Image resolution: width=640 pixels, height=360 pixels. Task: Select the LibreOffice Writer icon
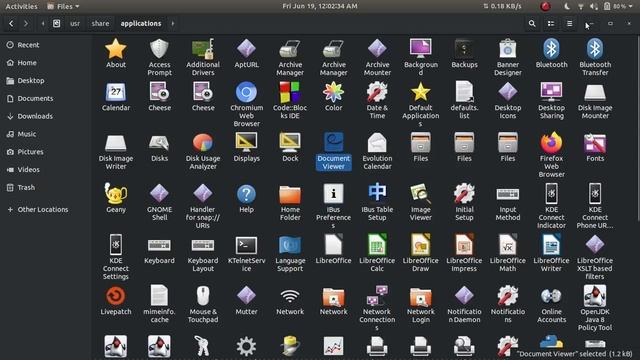[551, 245]
